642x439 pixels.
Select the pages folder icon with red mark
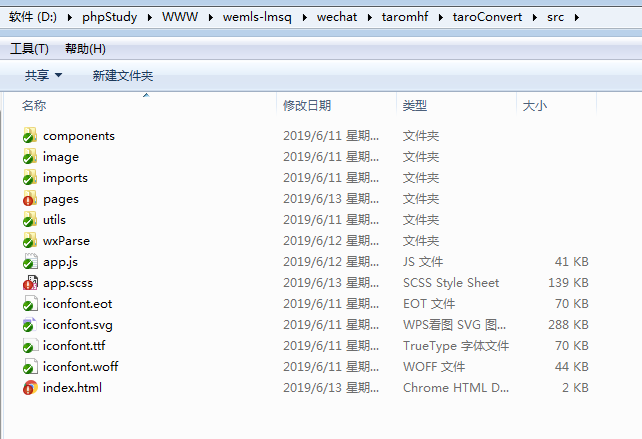30,199
